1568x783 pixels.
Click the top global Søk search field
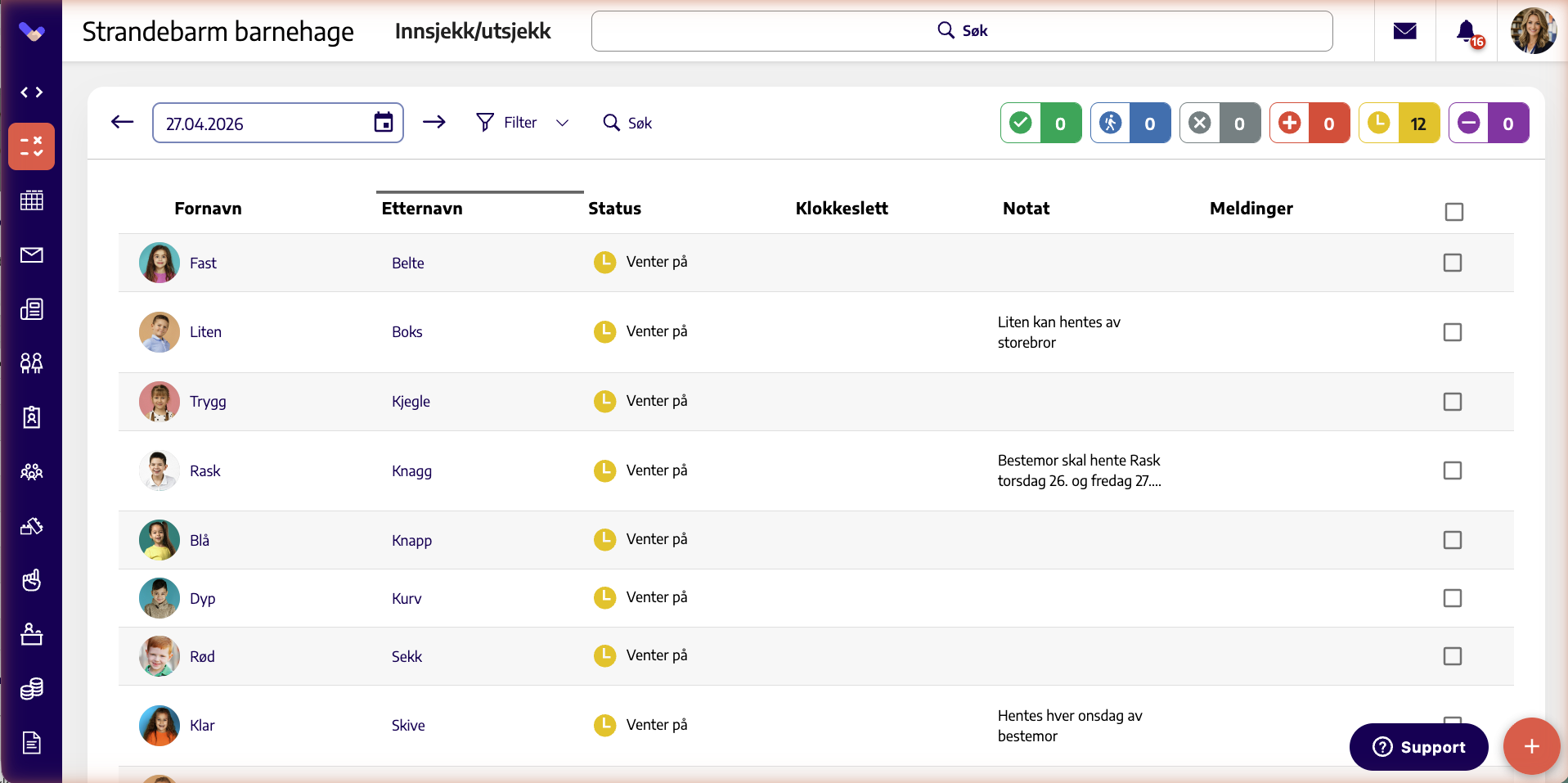pos(962,31)
